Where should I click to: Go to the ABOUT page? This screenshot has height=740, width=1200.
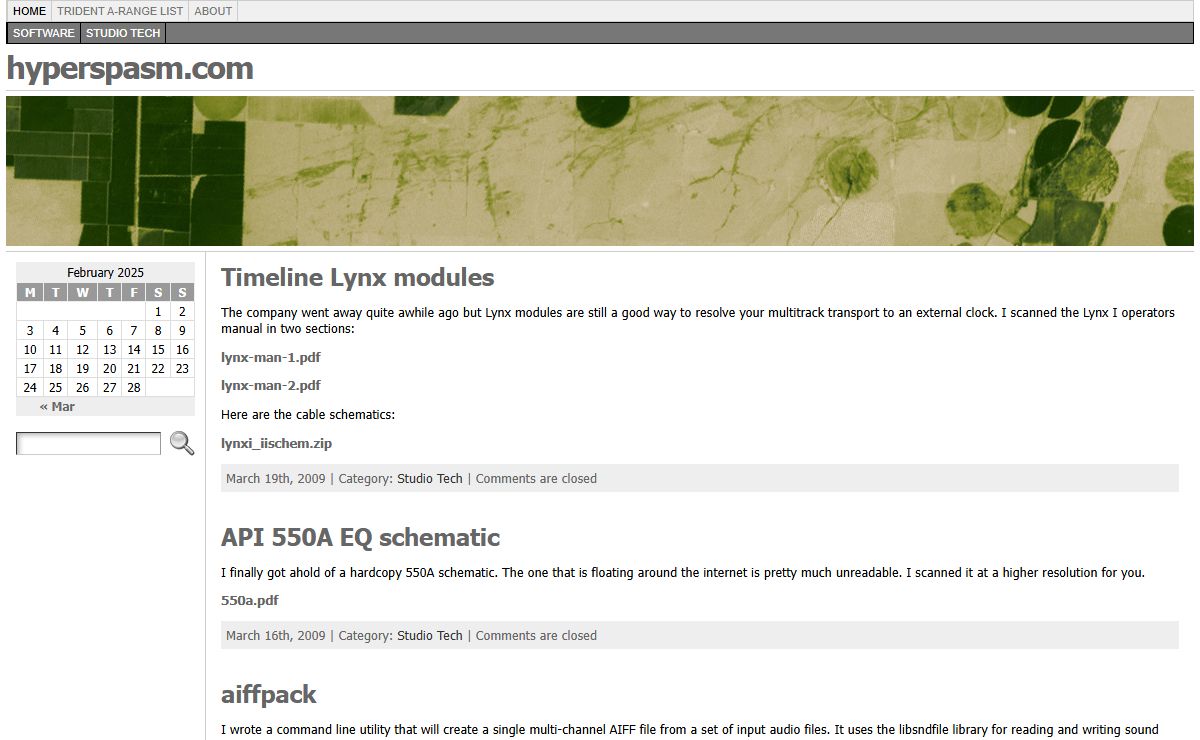coord(213,12)
